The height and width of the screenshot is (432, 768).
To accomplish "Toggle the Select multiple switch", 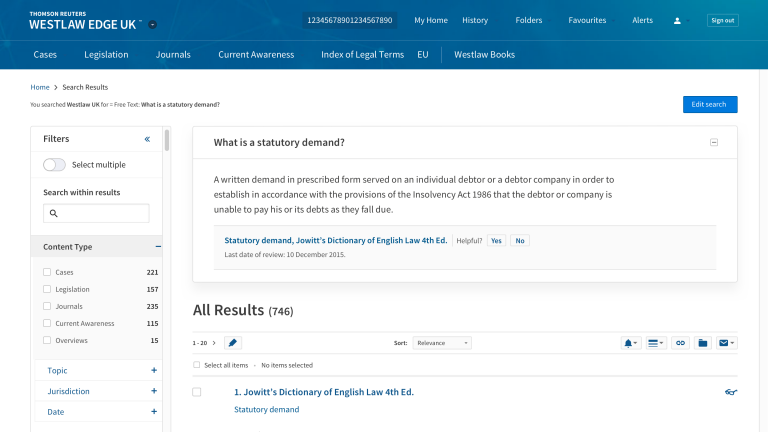I will [54, 165].
